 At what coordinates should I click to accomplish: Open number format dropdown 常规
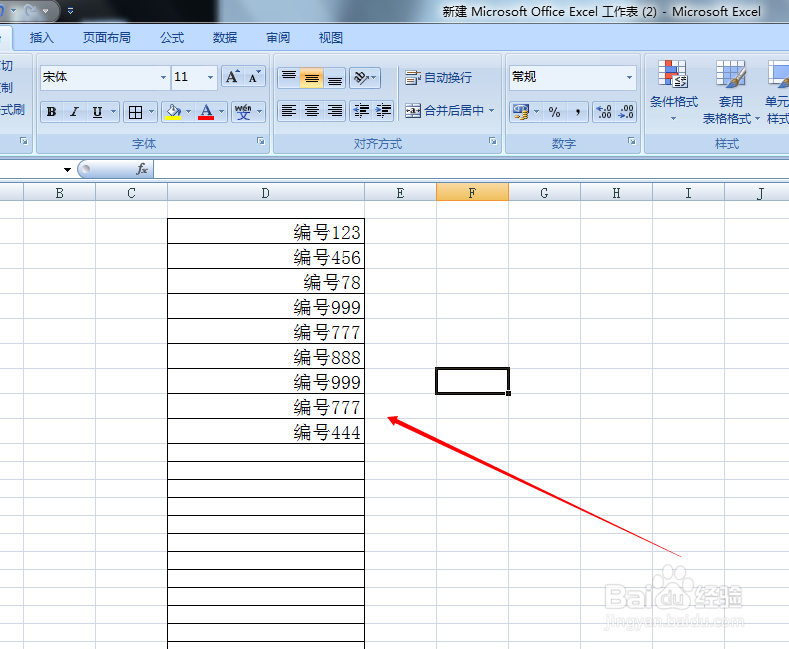(x=629, y=77)
